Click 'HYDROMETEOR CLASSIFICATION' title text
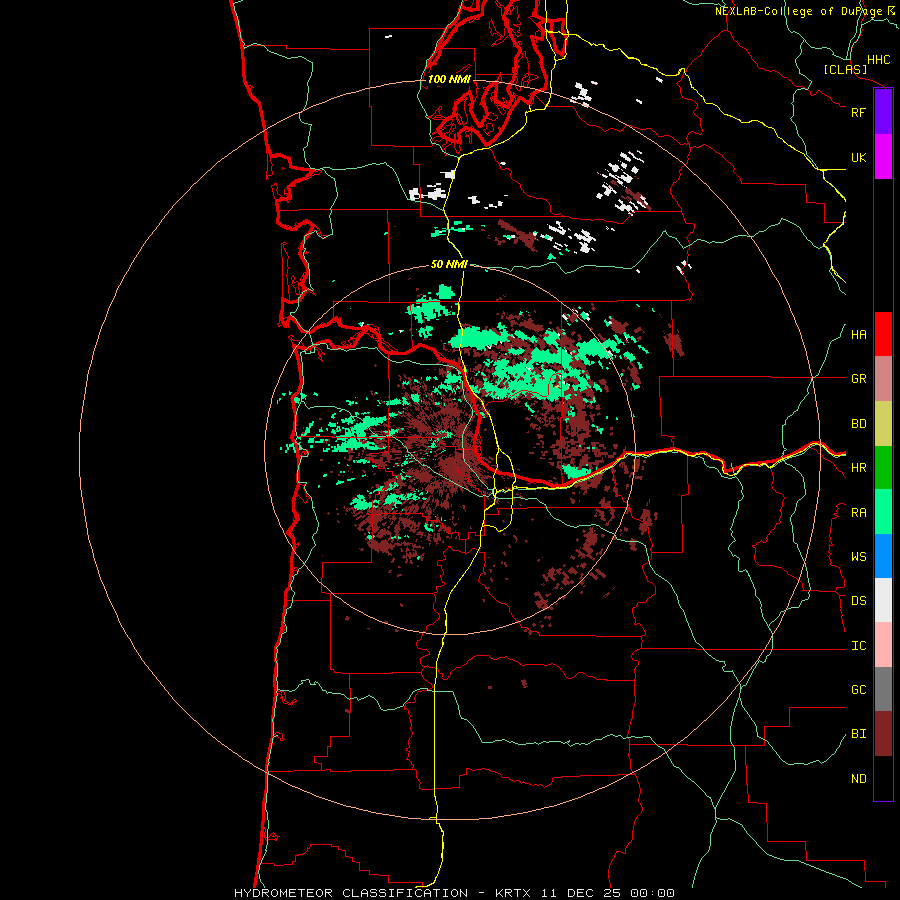The width and height of the screenshot is (900, 900). pyautogui.click(x=351, y=893)
